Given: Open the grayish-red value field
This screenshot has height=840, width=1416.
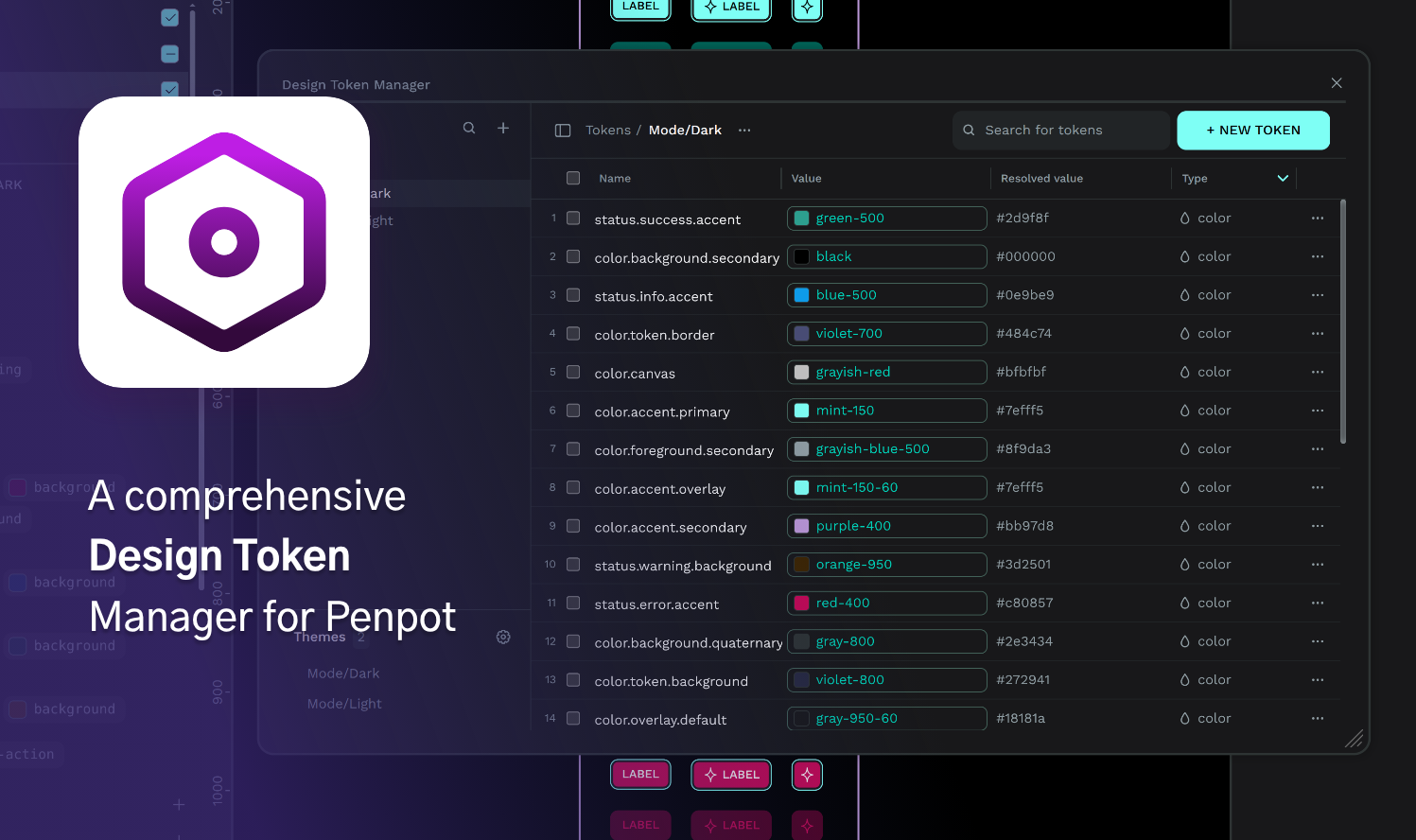Looking at the screenshot, I should coord(887,373).
